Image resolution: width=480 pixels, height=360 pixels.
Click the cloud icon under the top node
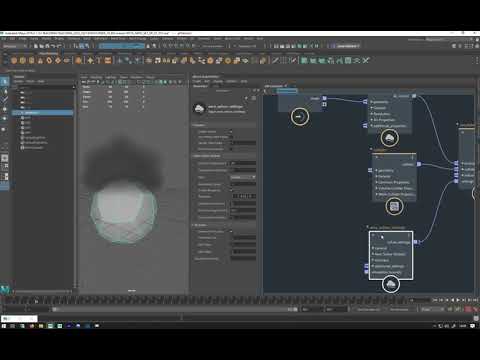click(390, 138)
